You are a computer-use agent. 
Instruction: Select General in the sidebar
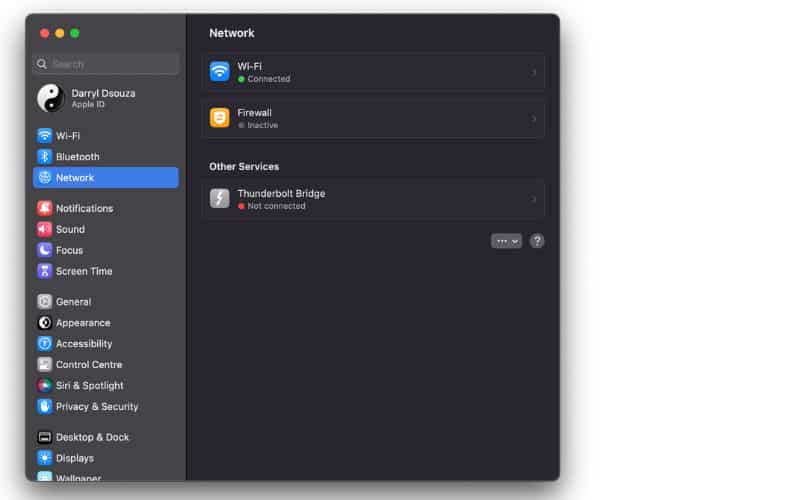tap(73, 302)
